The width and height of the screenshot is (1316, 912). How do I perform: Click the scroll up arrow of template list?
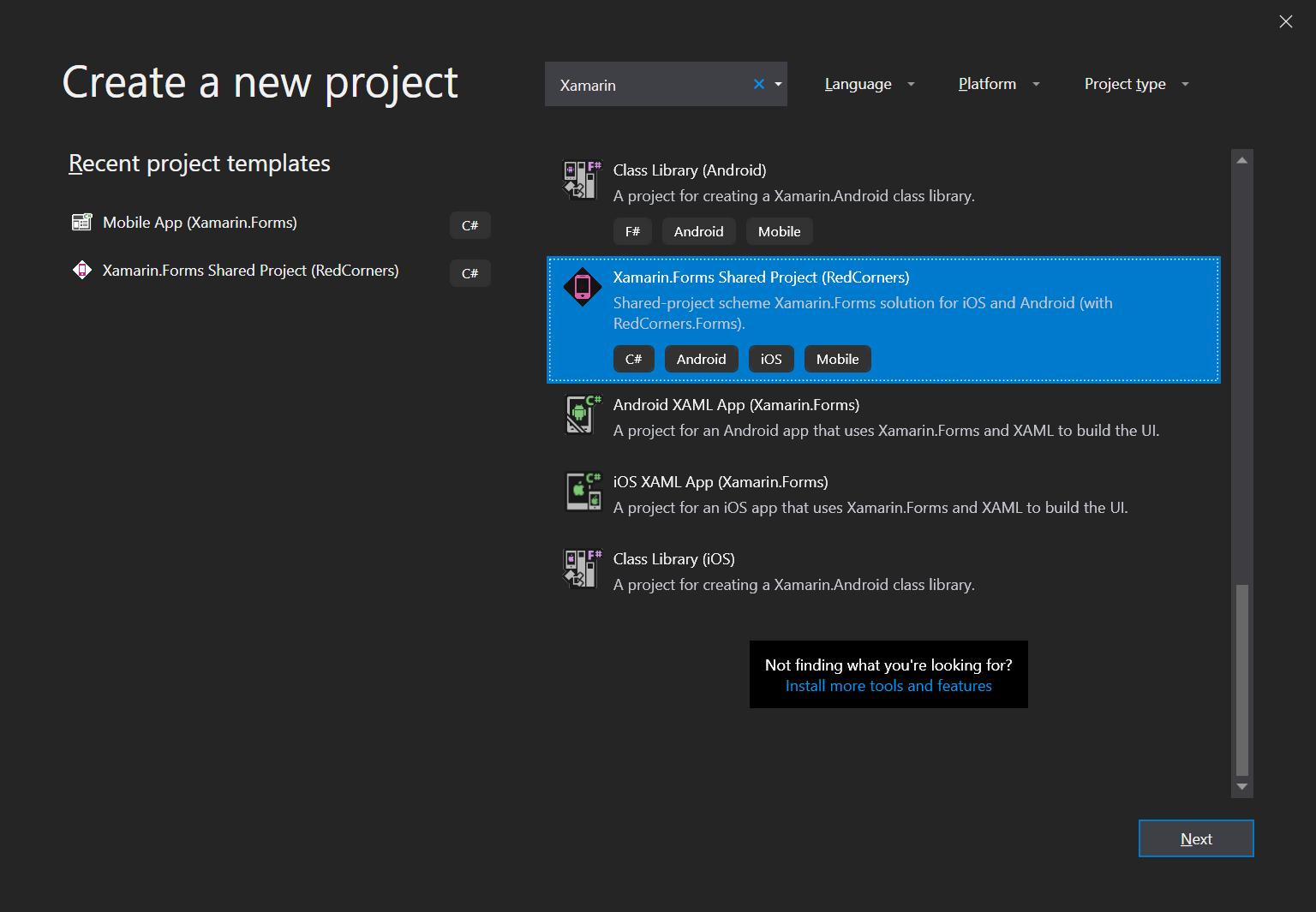(1242, 160)
